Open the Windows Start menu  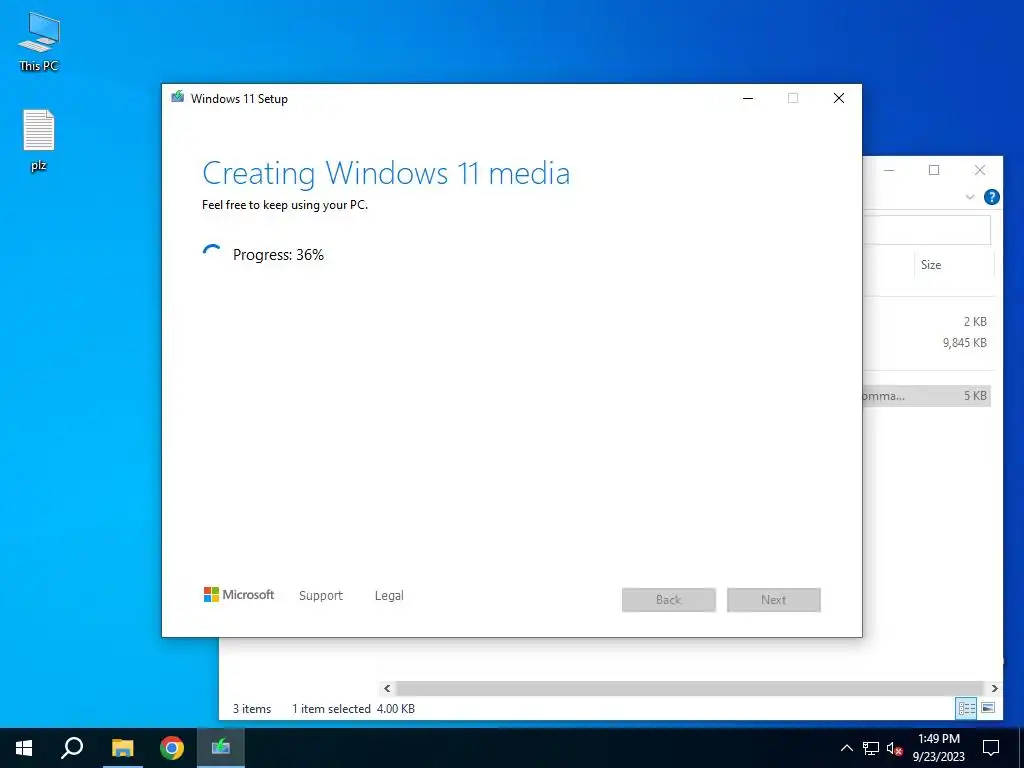coord(24,748)
